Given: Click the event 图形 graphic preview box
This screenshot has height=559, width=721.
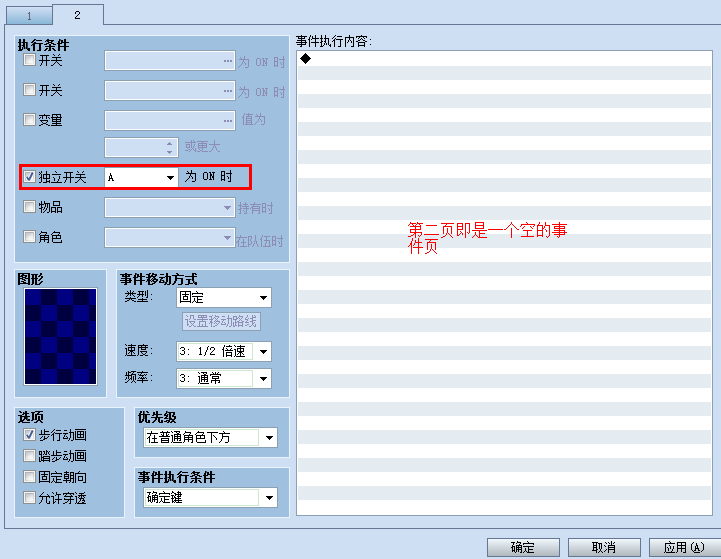Looking at the screenshot, I should pos(60,337).
